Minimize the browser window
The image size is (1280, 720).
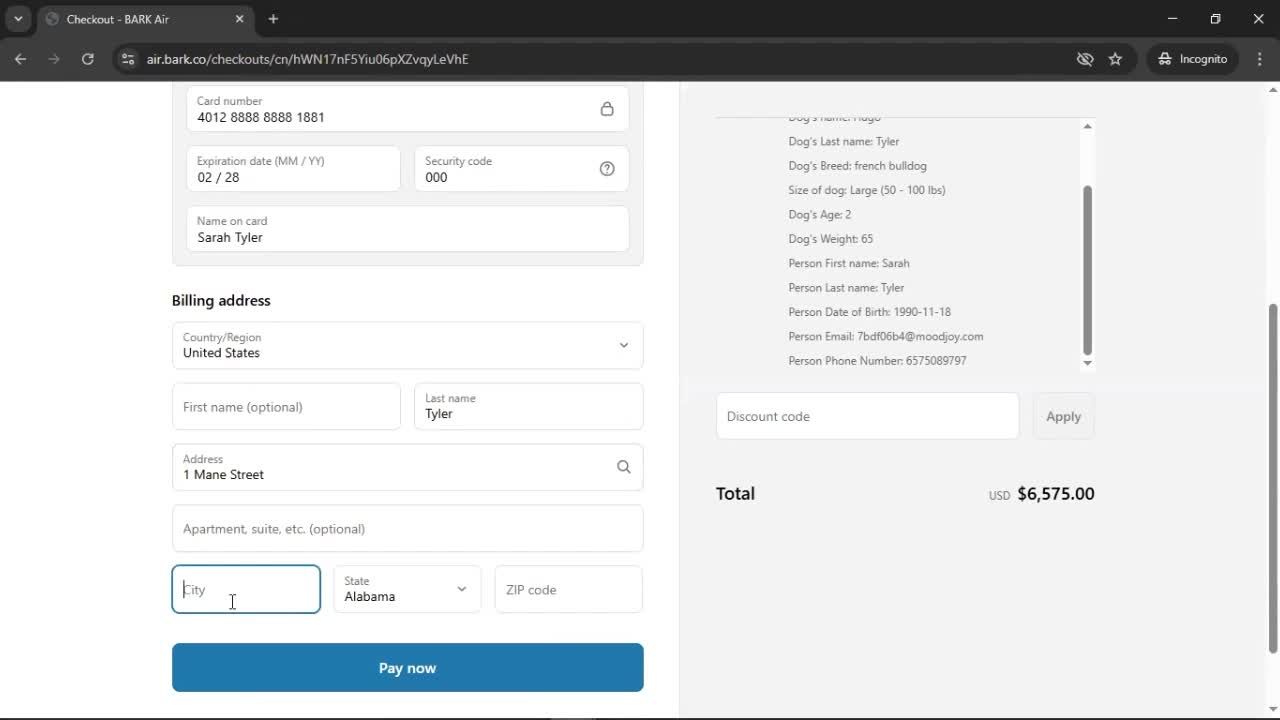click(1172, 19)
